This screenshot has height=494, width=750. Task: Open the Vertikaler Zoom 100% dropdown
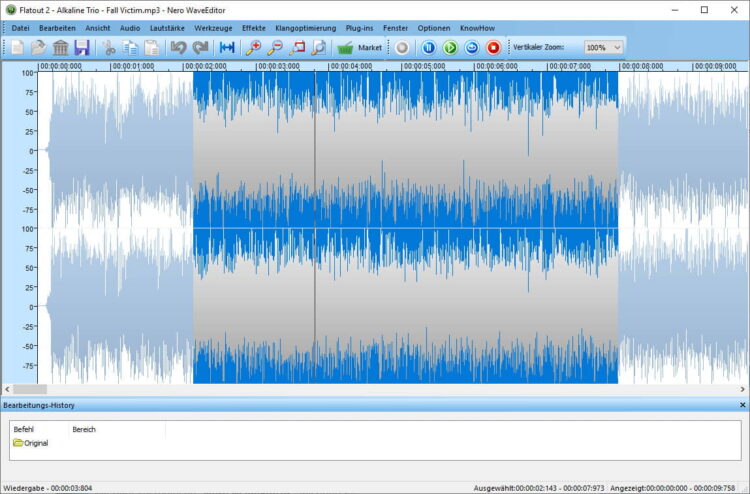604,47
